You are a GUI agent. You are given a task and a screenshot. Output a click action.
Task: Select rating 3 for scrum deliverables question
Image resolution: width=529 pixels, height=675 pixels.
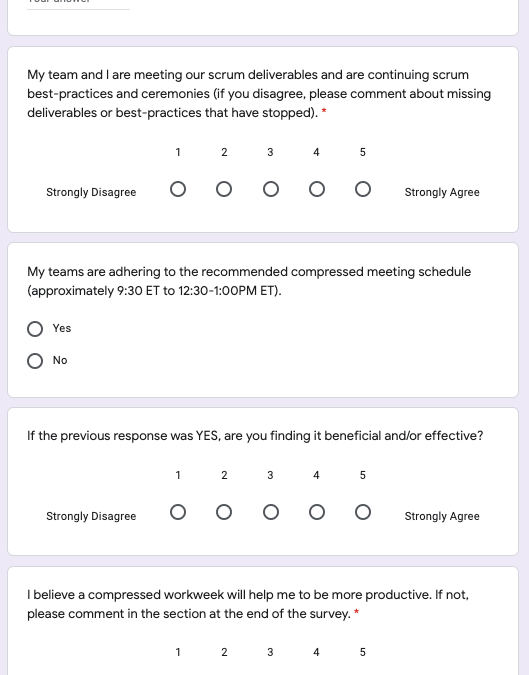[x=271, y=189]
